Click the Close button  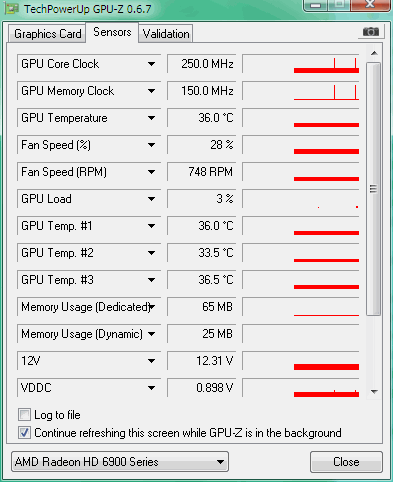346,462
